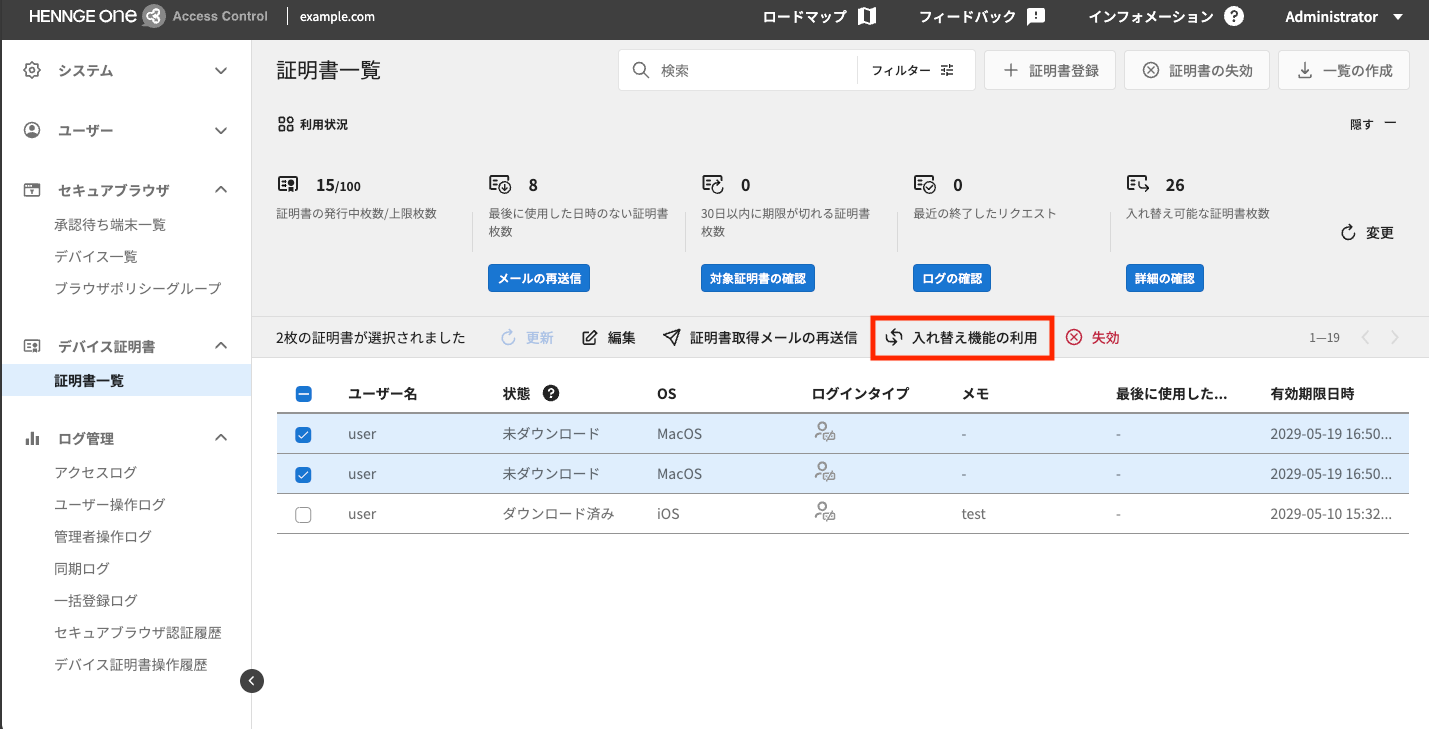Click the ログの確認 button

click(952, 278)
